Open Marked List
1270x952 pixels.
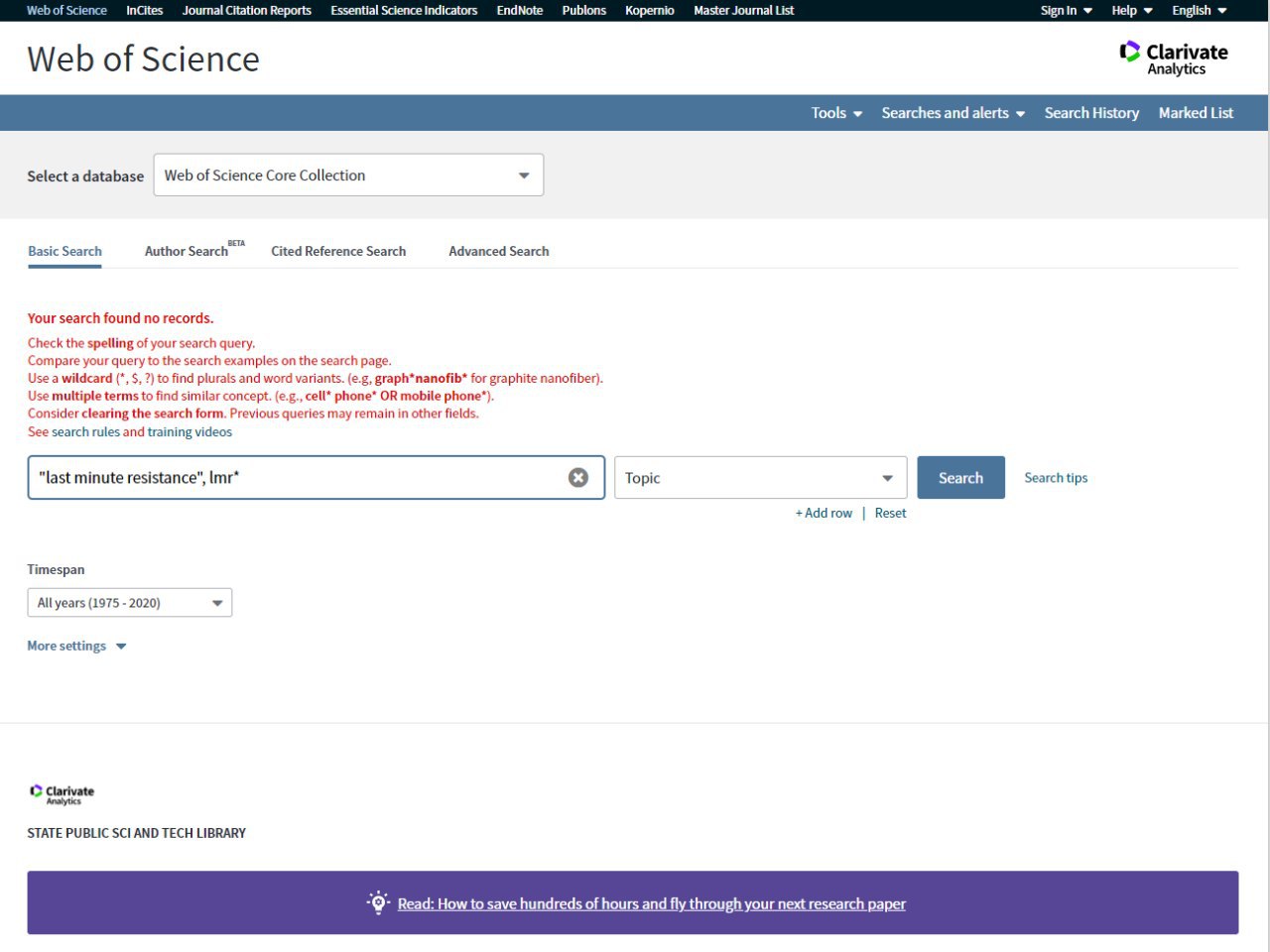(1196, 113)
